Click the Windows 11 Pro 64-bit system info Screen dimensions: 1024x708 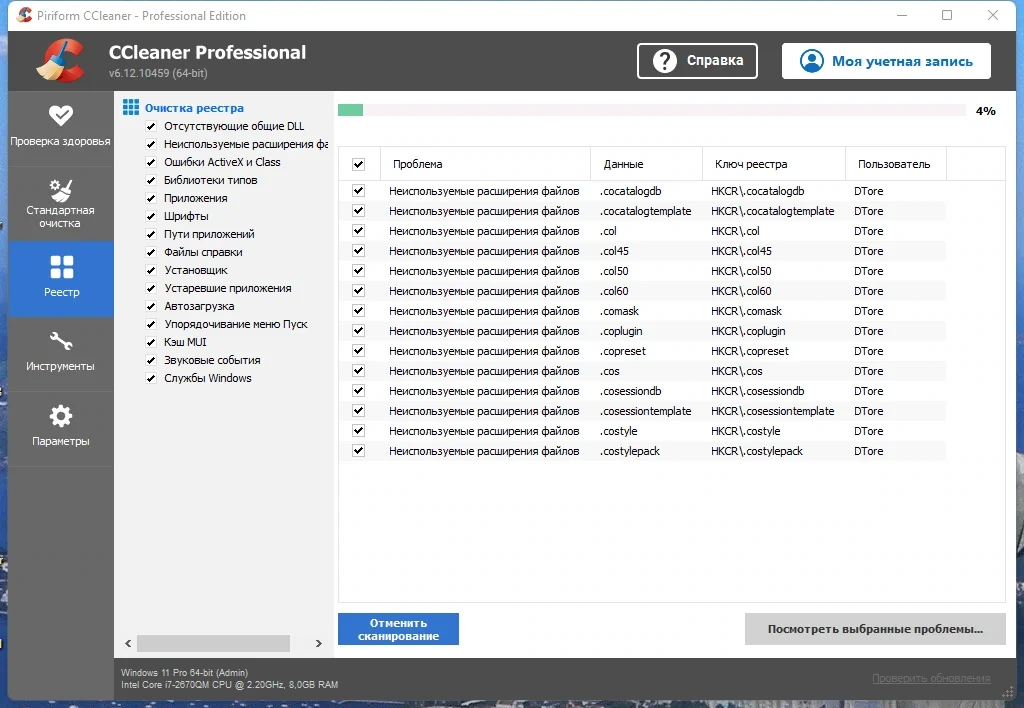(x=184, y=672)
